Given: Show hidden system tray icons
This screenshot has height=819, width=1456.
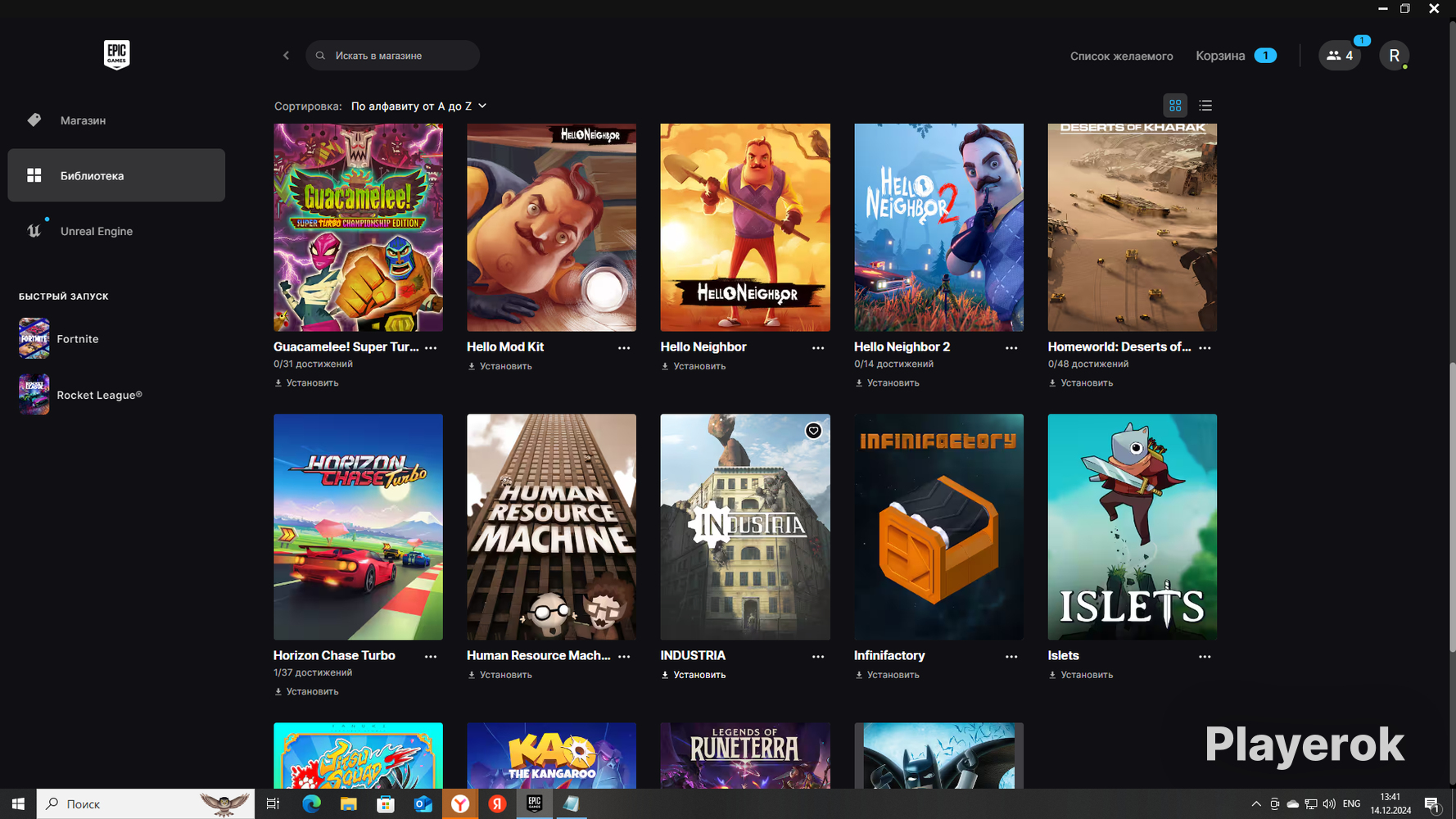Looking at the screenshot, I should pos(1256,804).
